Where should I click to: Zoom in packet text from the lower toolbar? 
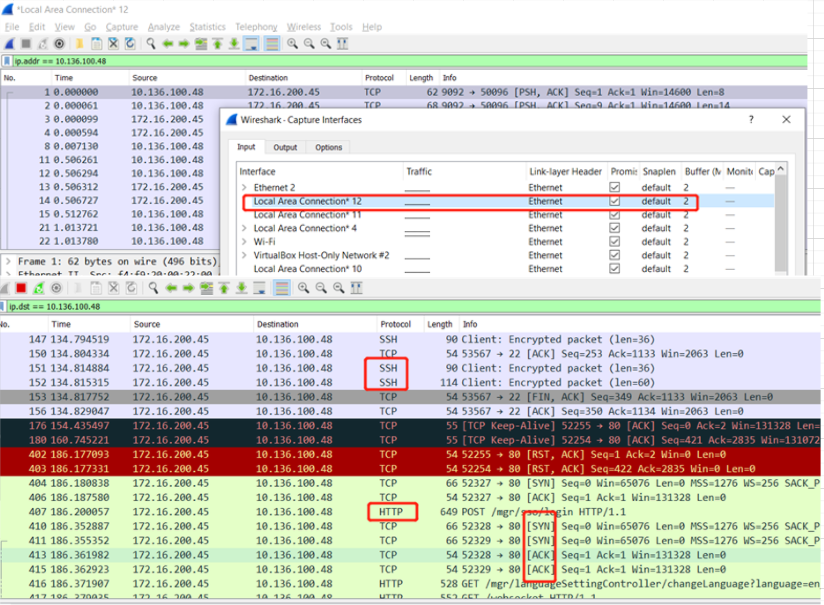click(303, 288)
